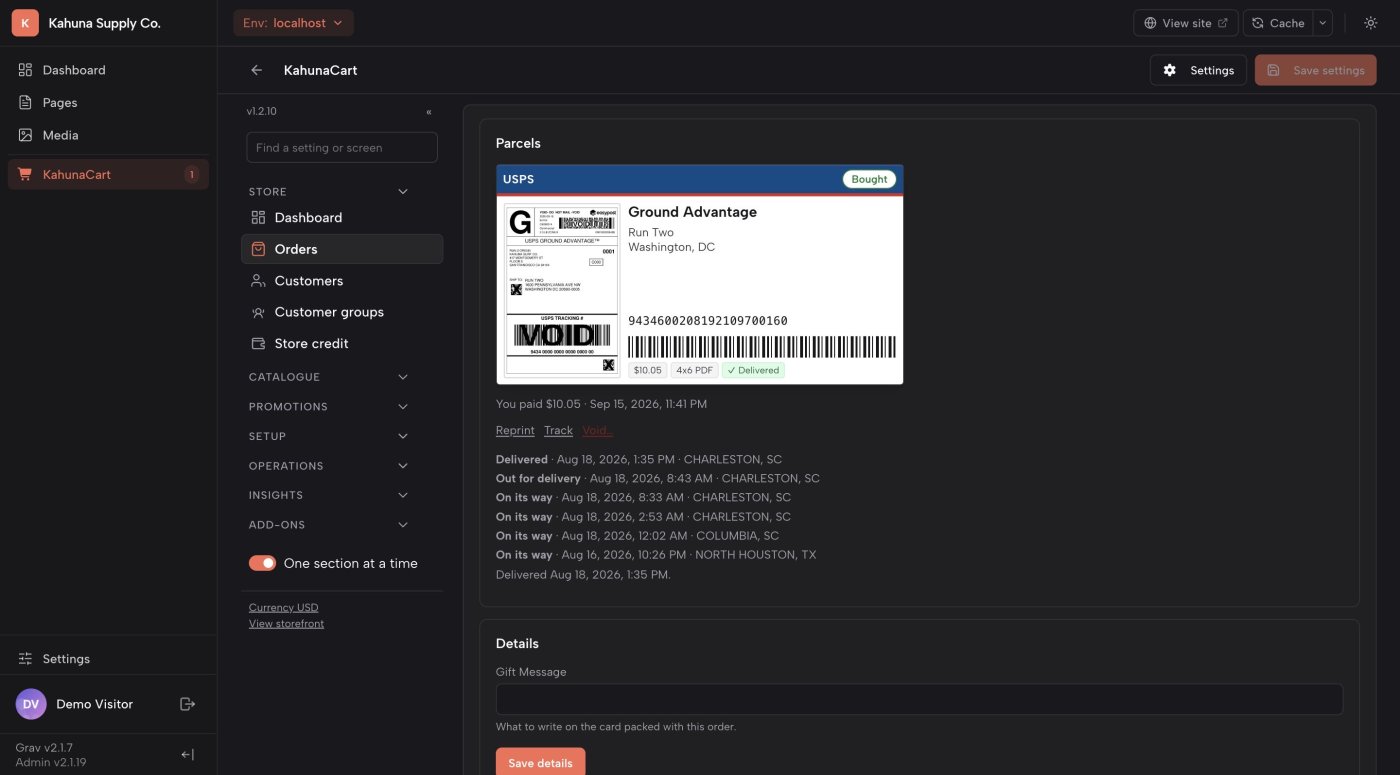Screen dimensions: 1400x775
Task: Click the Reprint link
Action: coord(515,430)
